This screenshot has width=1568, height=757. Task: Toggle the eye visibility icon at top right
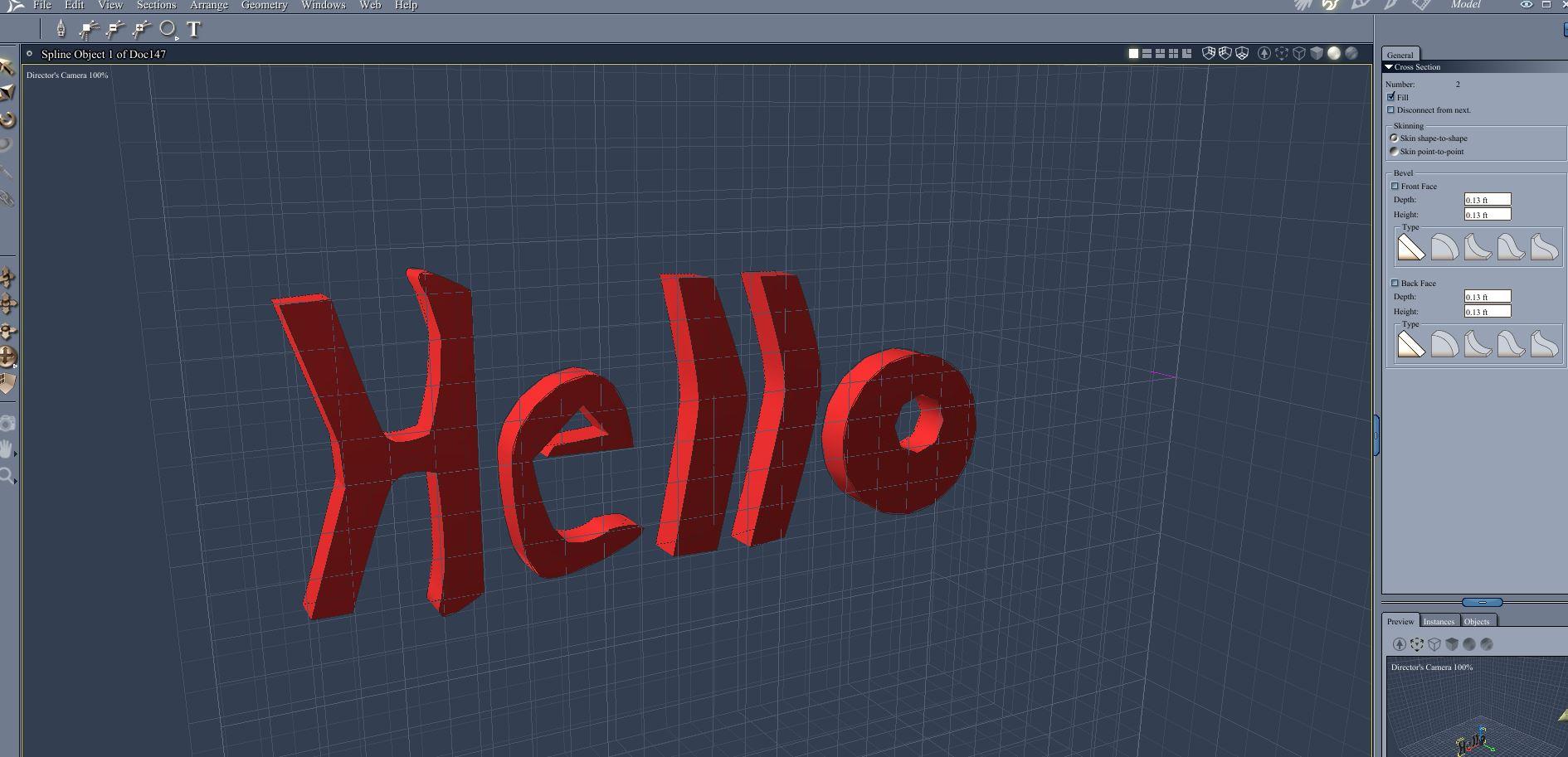tap(1526, 5)
